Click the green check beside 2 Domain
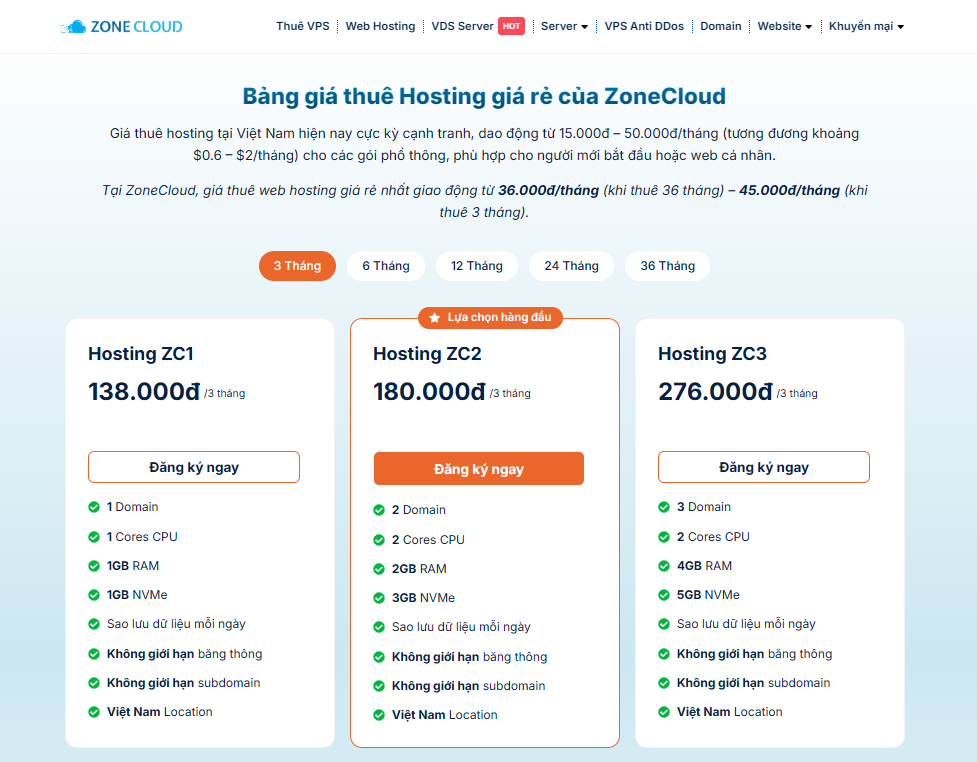The height and width of the screenshot is (762, 977). pyautogui.click(x=379, y=510)
